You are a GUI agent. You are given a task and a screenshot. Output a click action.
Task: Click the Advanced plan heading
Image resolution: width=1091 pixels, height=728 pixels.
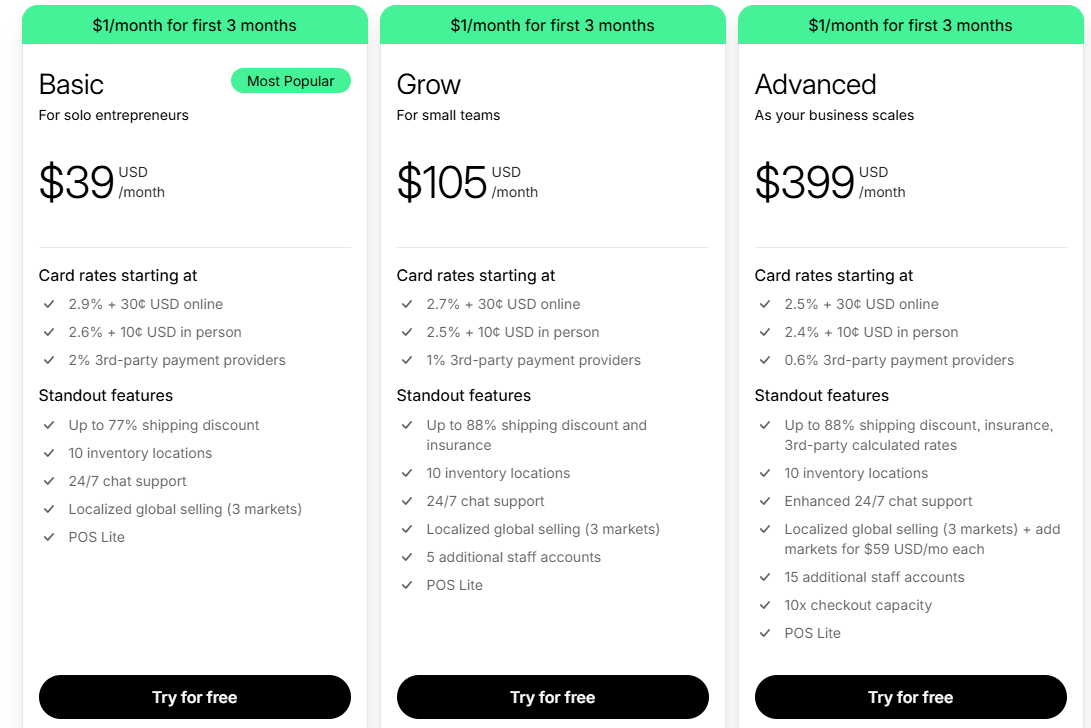click(x=815, y=84)
